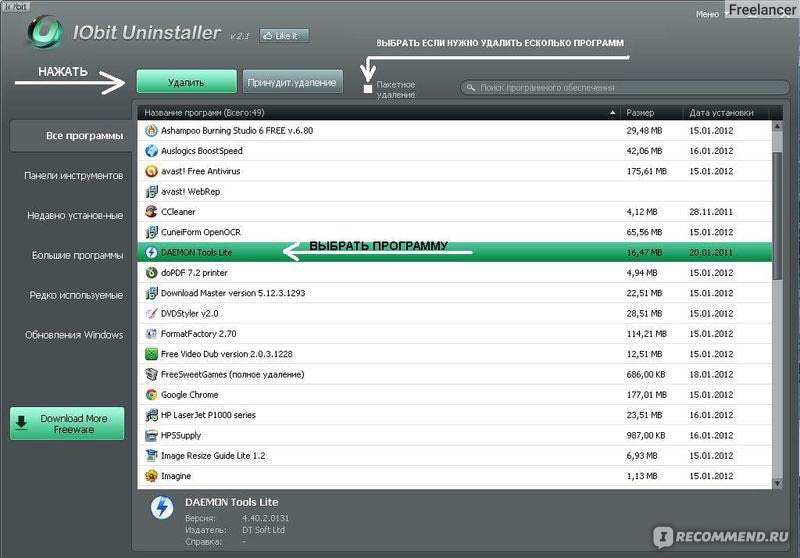Image resolution: width=800 pixels, height=558 pixels.
Task: Sort by the Название программ column
Action: [x=380, y=113]
